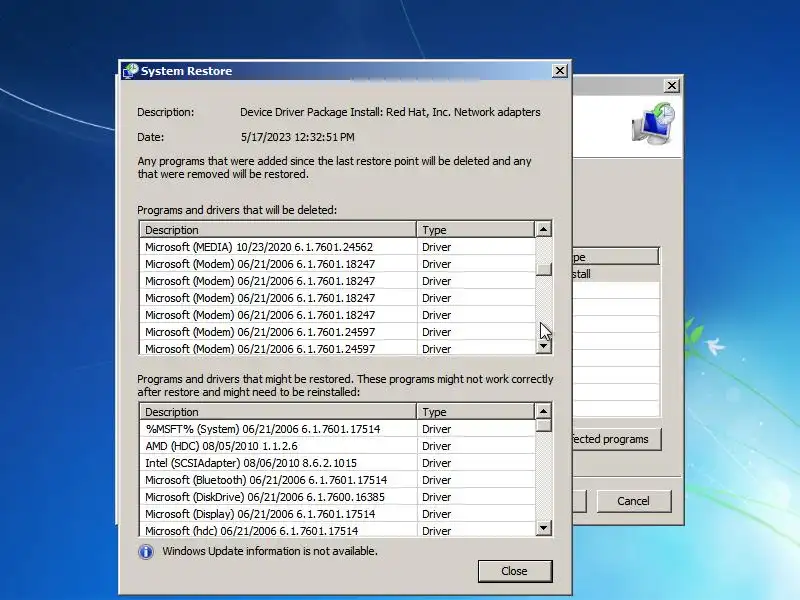This screenshot has width=800, height=600.
Task: Click the up arrow of the restored list scrollbar
Action: 543,411
